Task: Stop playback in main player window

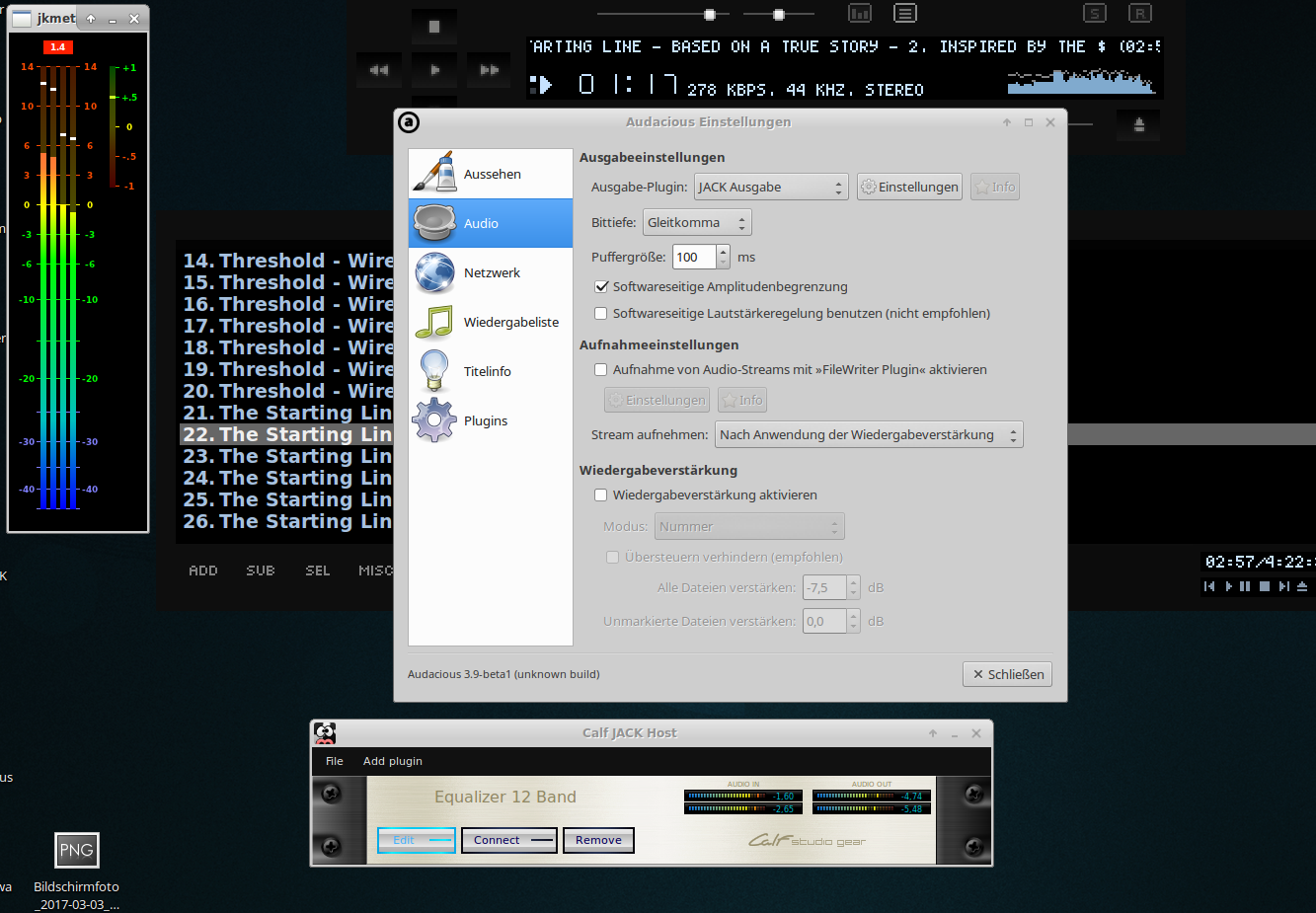Action: pyautogui.click(x=434, y=27)
